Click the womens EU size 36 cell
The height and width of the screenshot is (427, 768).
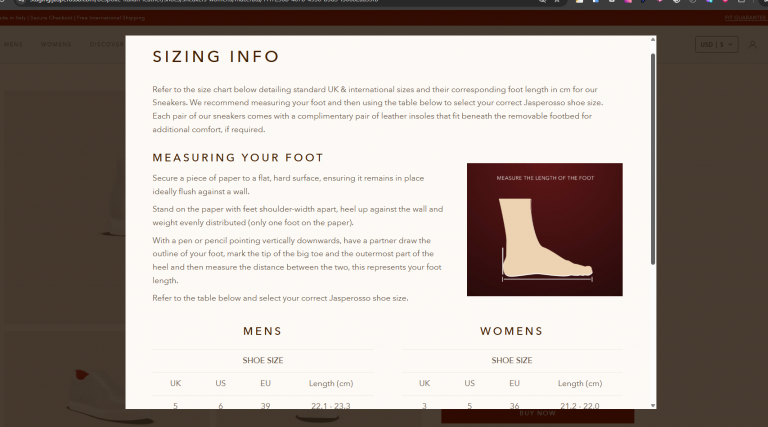point(514,405)
